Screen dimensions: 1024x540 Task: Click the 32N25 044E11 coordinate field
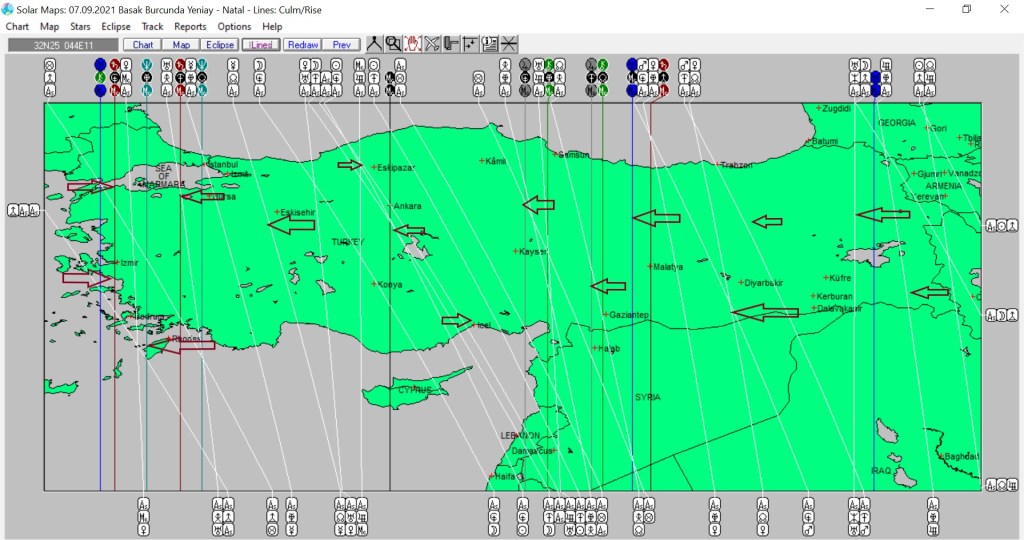coord(63,45)
